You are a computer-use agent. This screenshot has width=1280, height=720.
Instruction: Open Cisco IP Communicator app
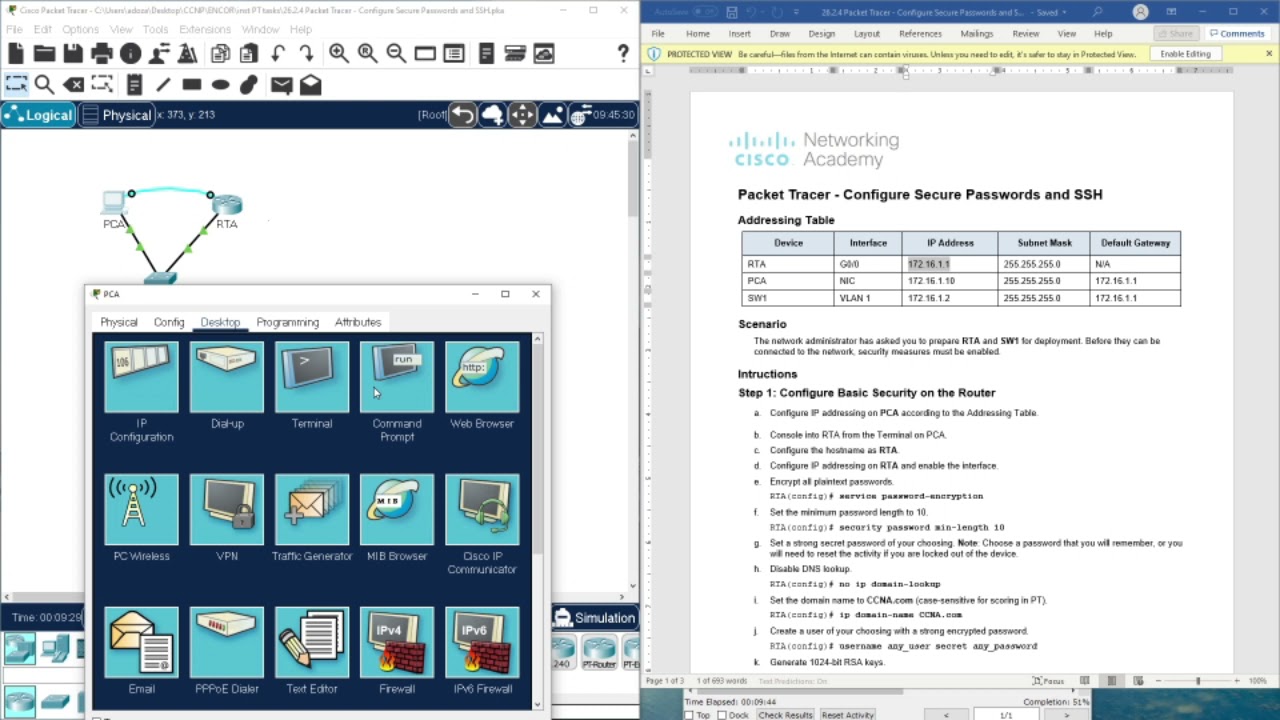pyautogui.click(x=482, y=510)
